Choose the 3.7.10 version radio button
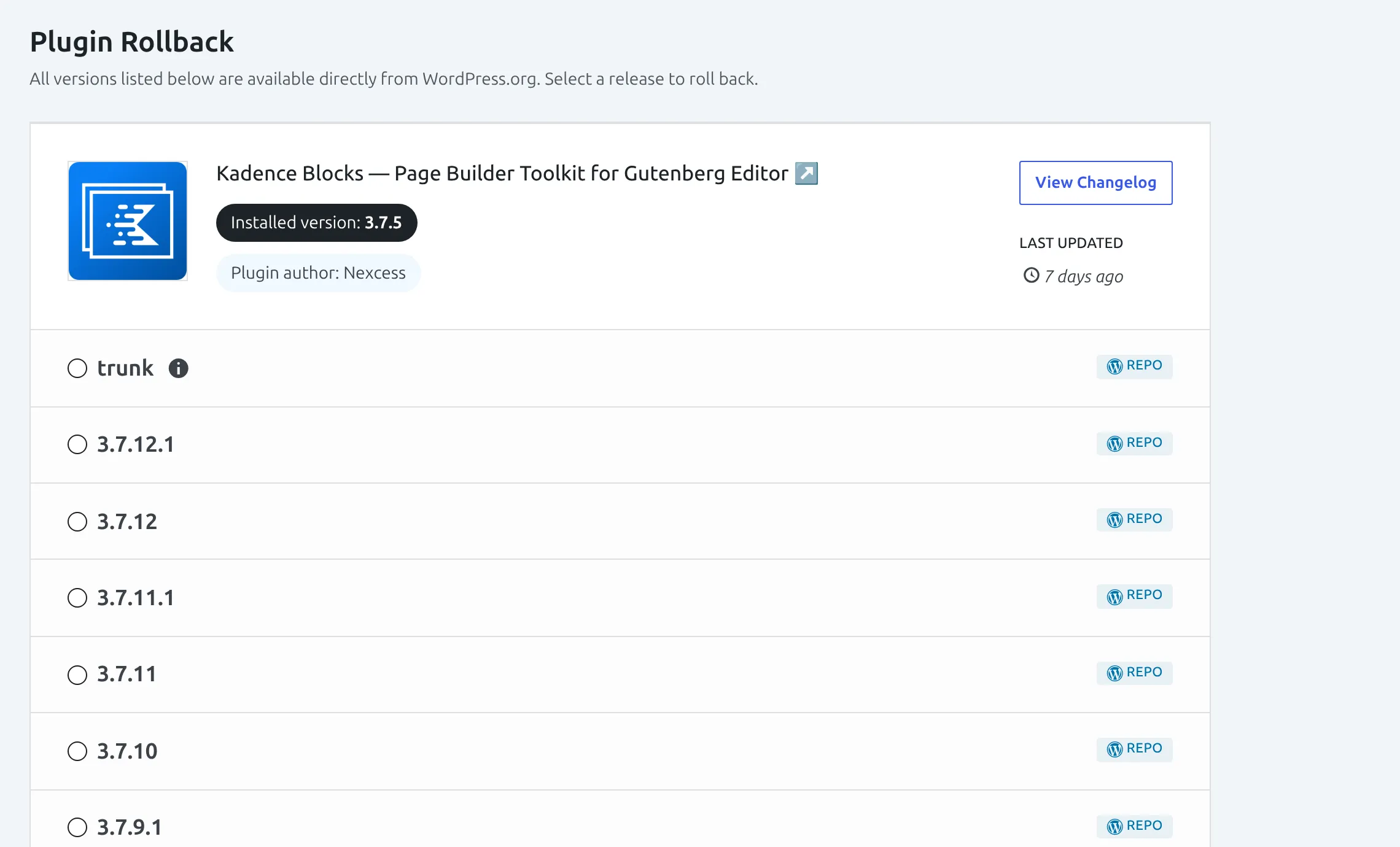 coord(77,751)
